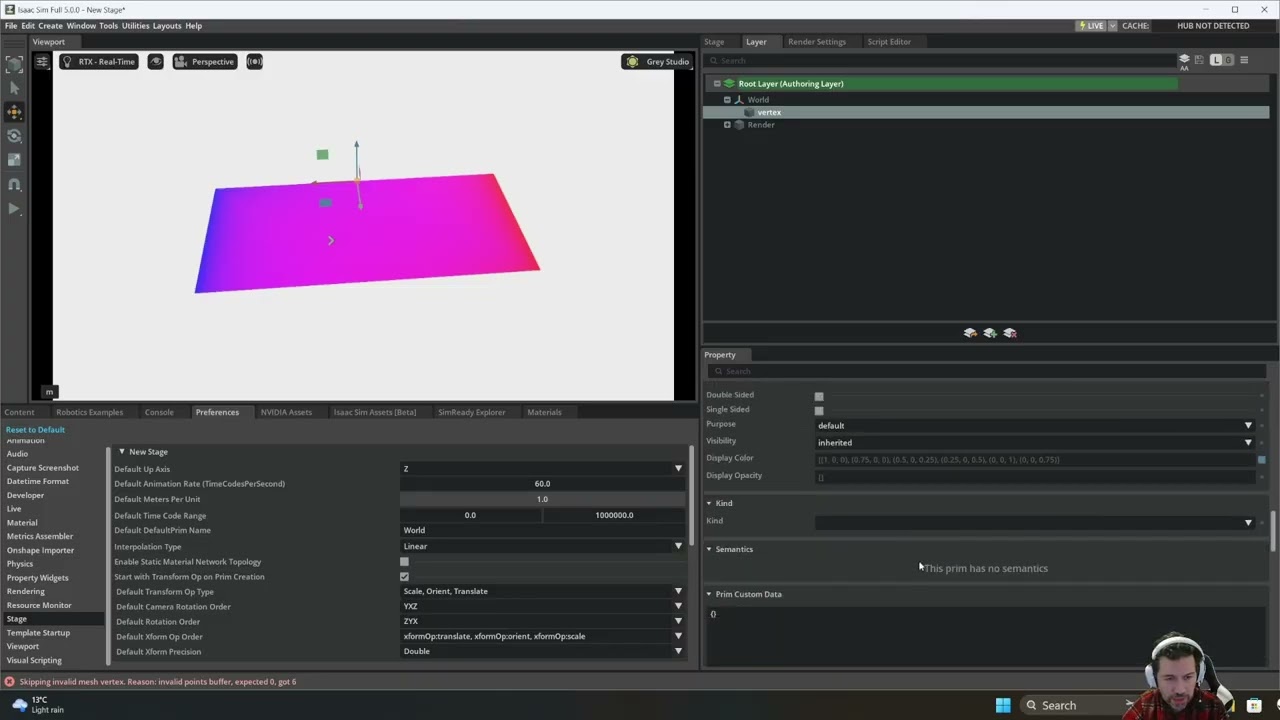1280x720 pixels.
Task: Click the viewport units 'm' indicator
Action: tap(49, 392)
